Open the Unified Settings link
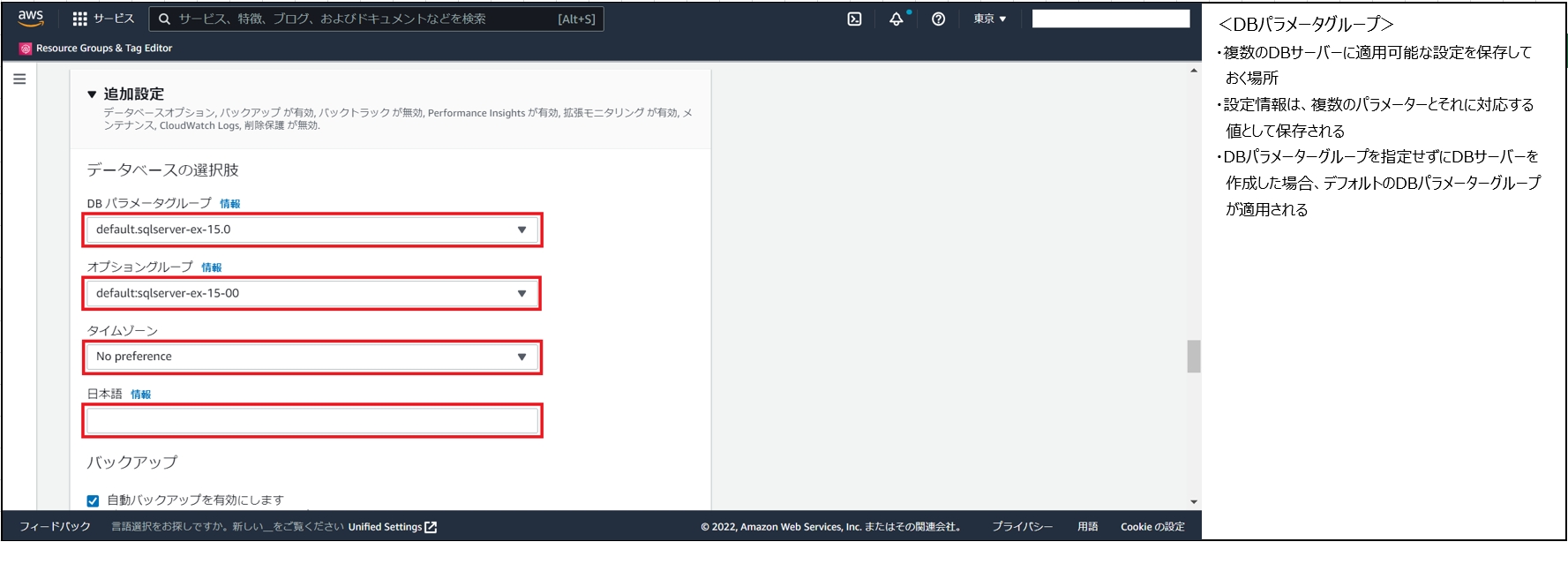This screenshot has height=572, width=1568. (385, 527)
